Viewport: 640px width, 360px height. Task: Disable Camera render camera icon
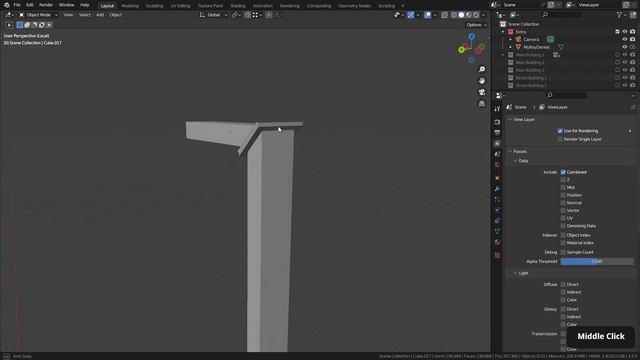pos(632,40)
